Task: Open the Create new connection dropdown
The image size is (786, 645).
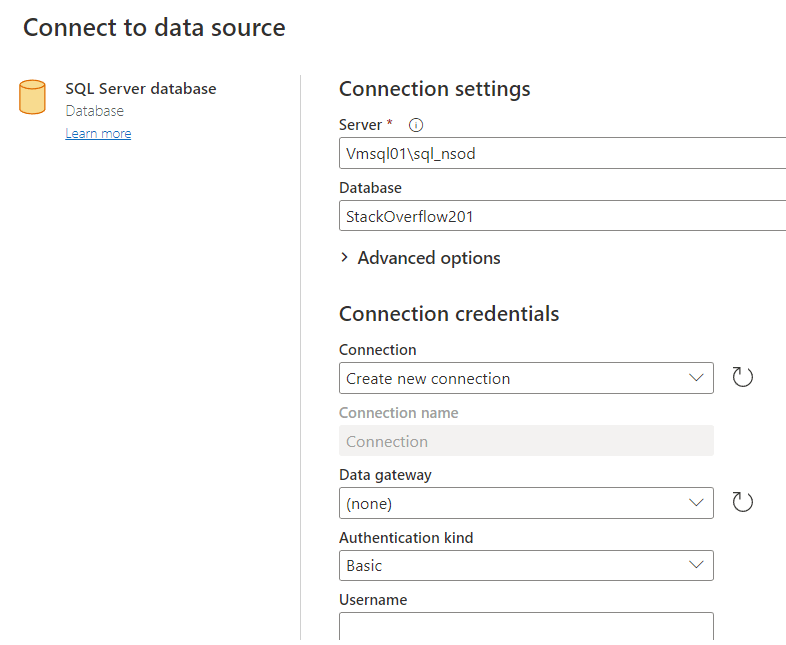Action: [526, 378]
